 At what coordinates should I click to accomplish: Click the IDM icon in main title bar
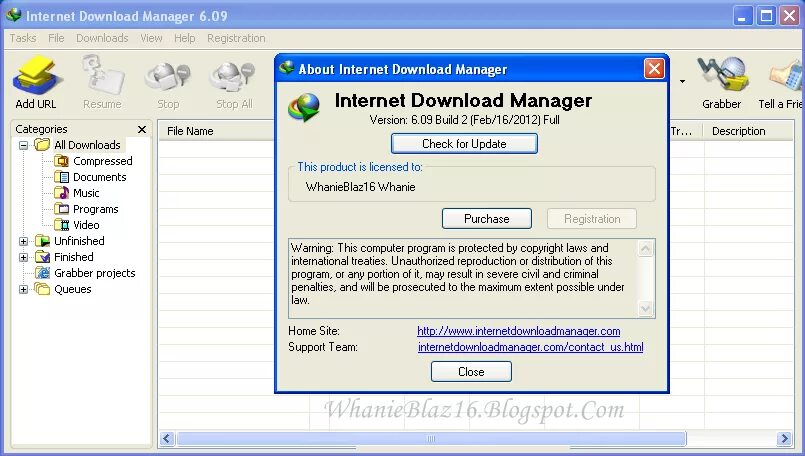pos(13,15)
